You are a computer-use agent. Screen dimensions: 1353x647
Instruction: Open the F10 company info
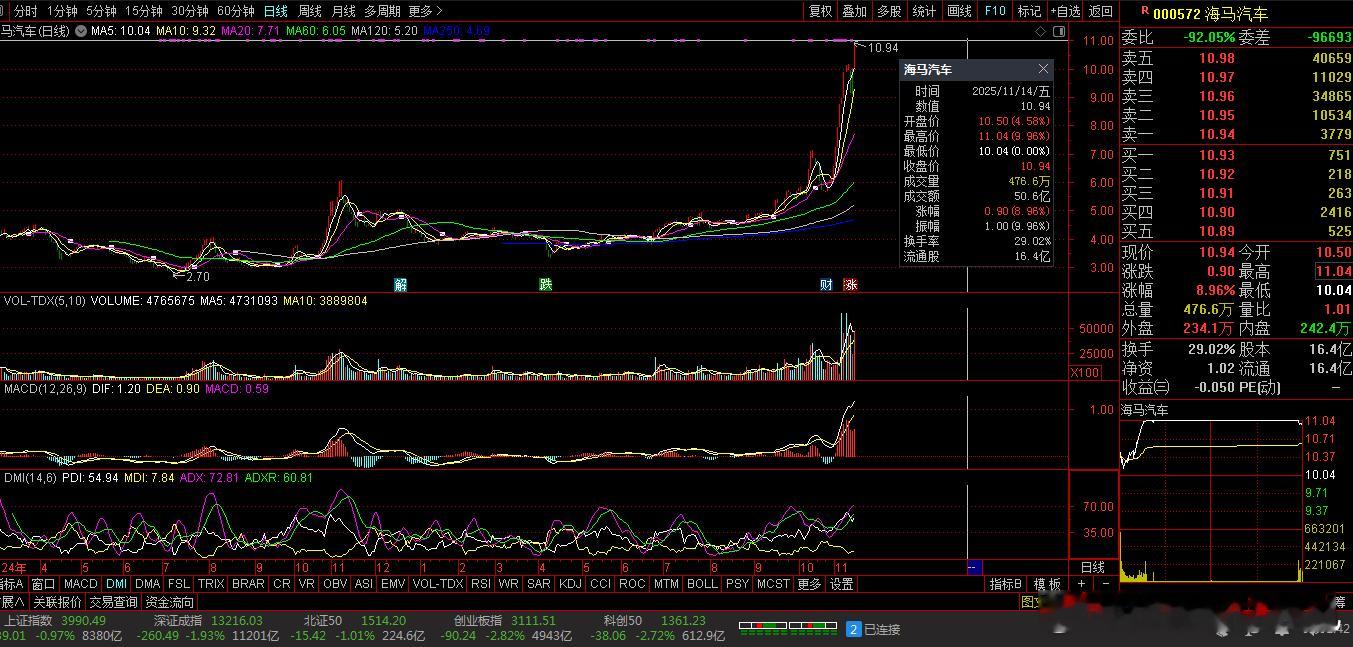click(x=995, y=11)
